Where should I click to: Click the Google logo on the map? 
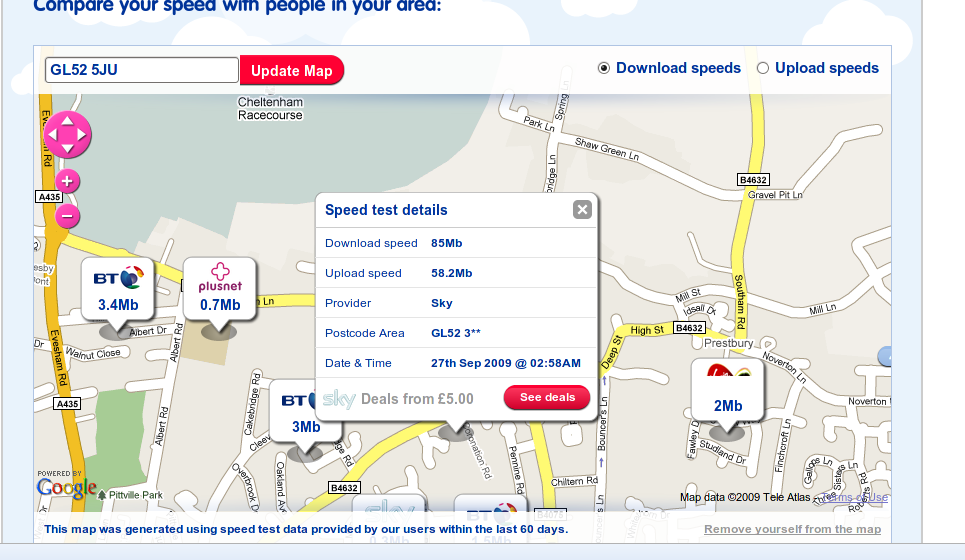coord(66,488)
